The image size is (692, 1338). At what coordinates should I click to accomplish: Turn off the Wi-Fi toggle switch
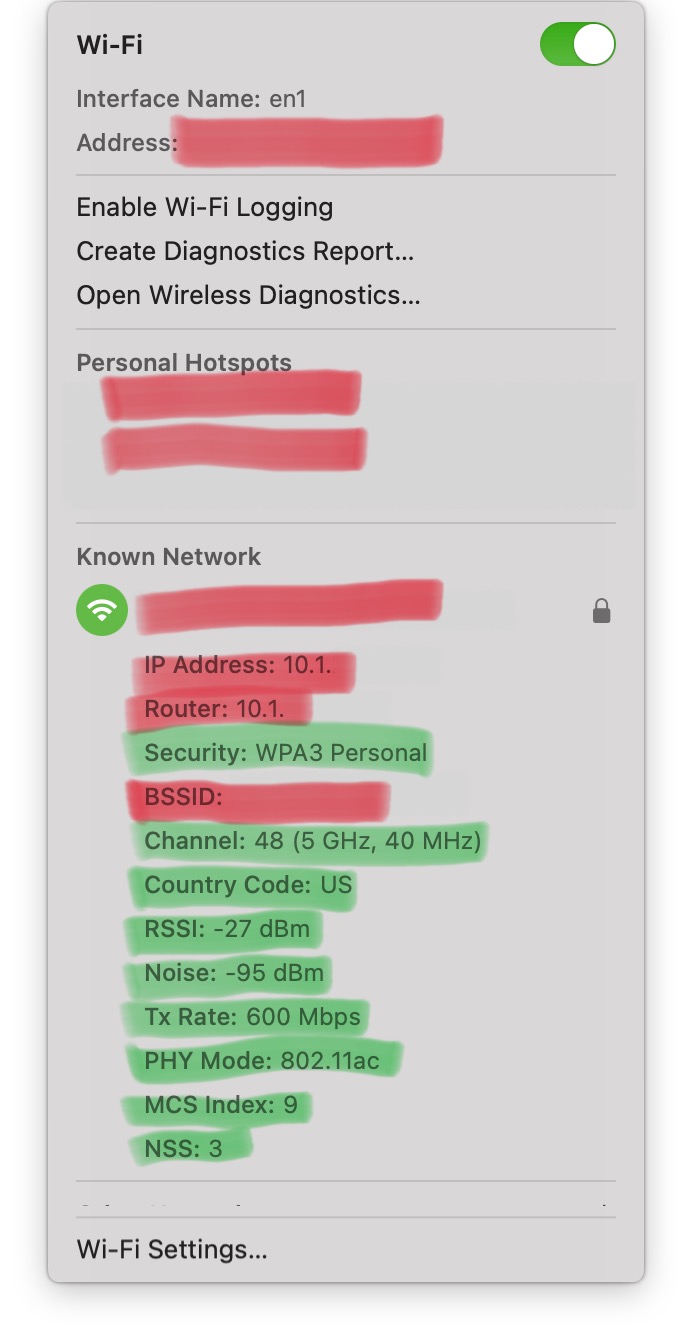click(577, 45)
